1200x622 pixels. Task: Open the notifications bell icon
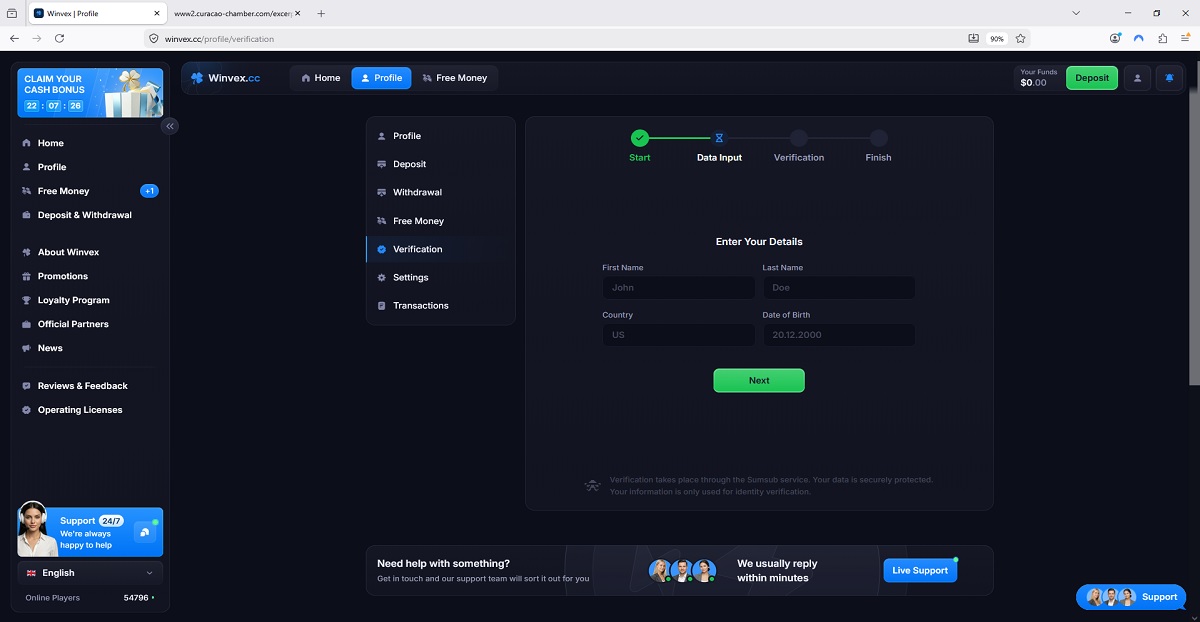[x=1169, y=78]
